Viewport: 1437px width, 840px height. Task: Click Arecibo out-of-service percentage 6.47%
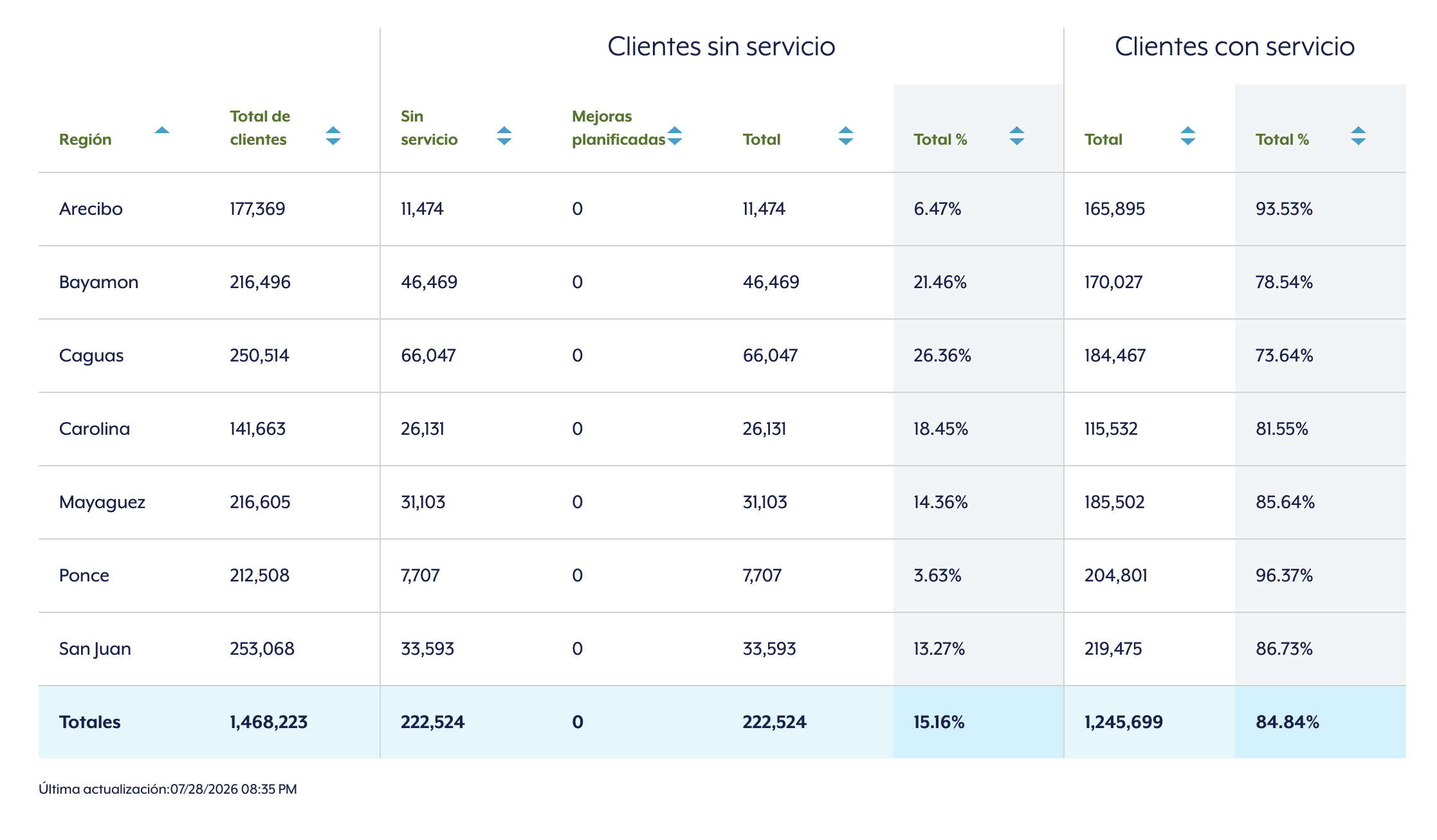[x=938, y=209]
